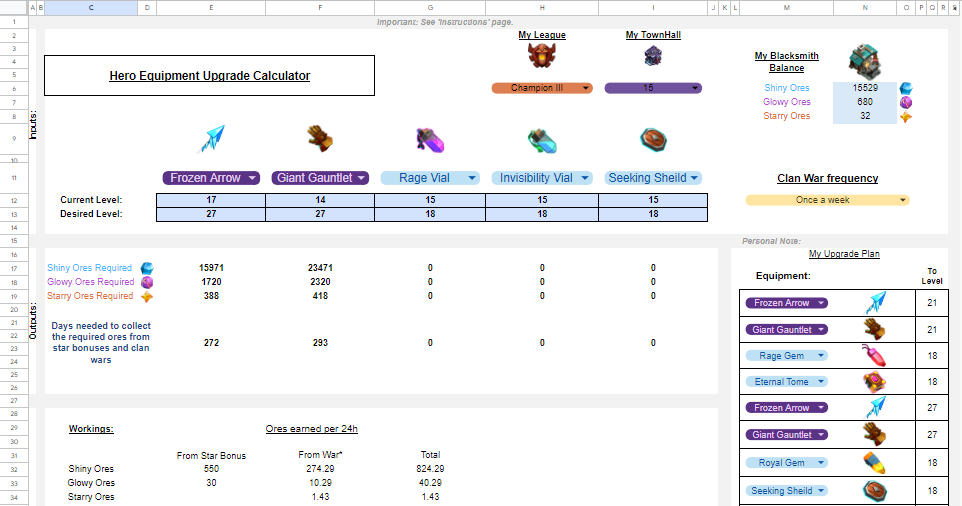Click the Seeking Sheild equipment image above its dropdown

(x=653, y=139)
